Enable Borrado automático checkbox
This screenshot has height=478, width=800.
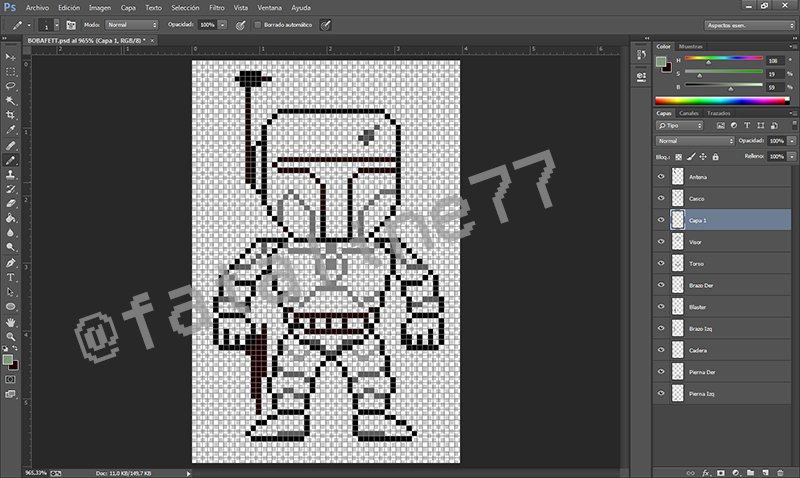tap(258, 24)
